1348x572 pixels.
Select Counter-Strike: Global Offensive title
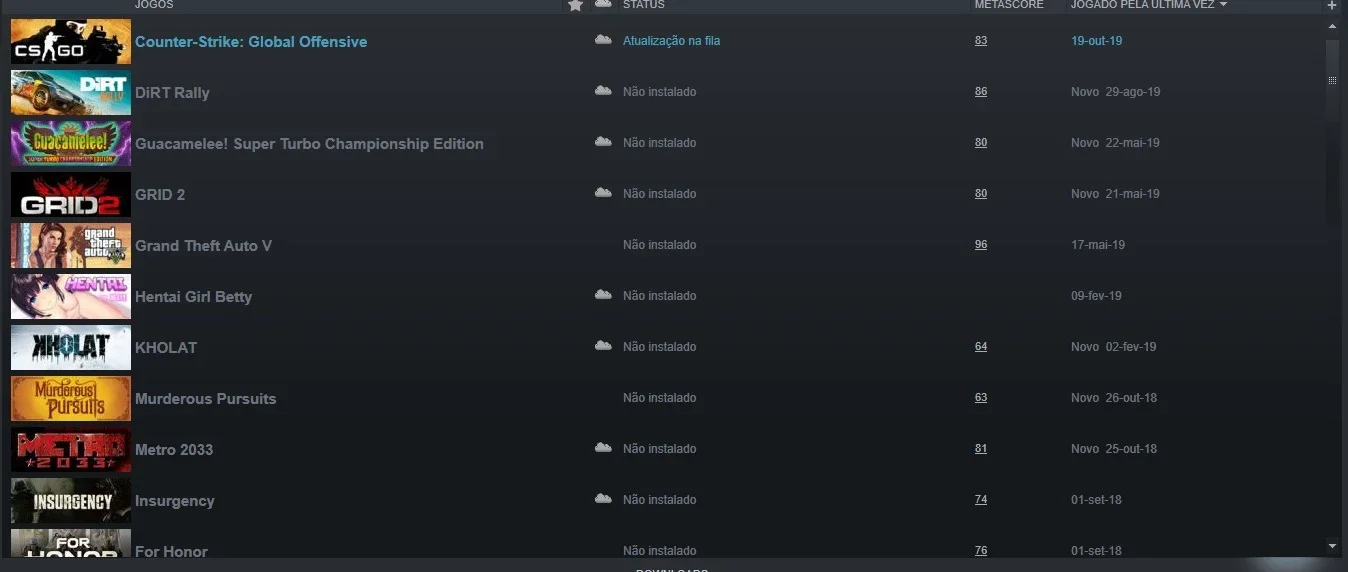(251, 42)
